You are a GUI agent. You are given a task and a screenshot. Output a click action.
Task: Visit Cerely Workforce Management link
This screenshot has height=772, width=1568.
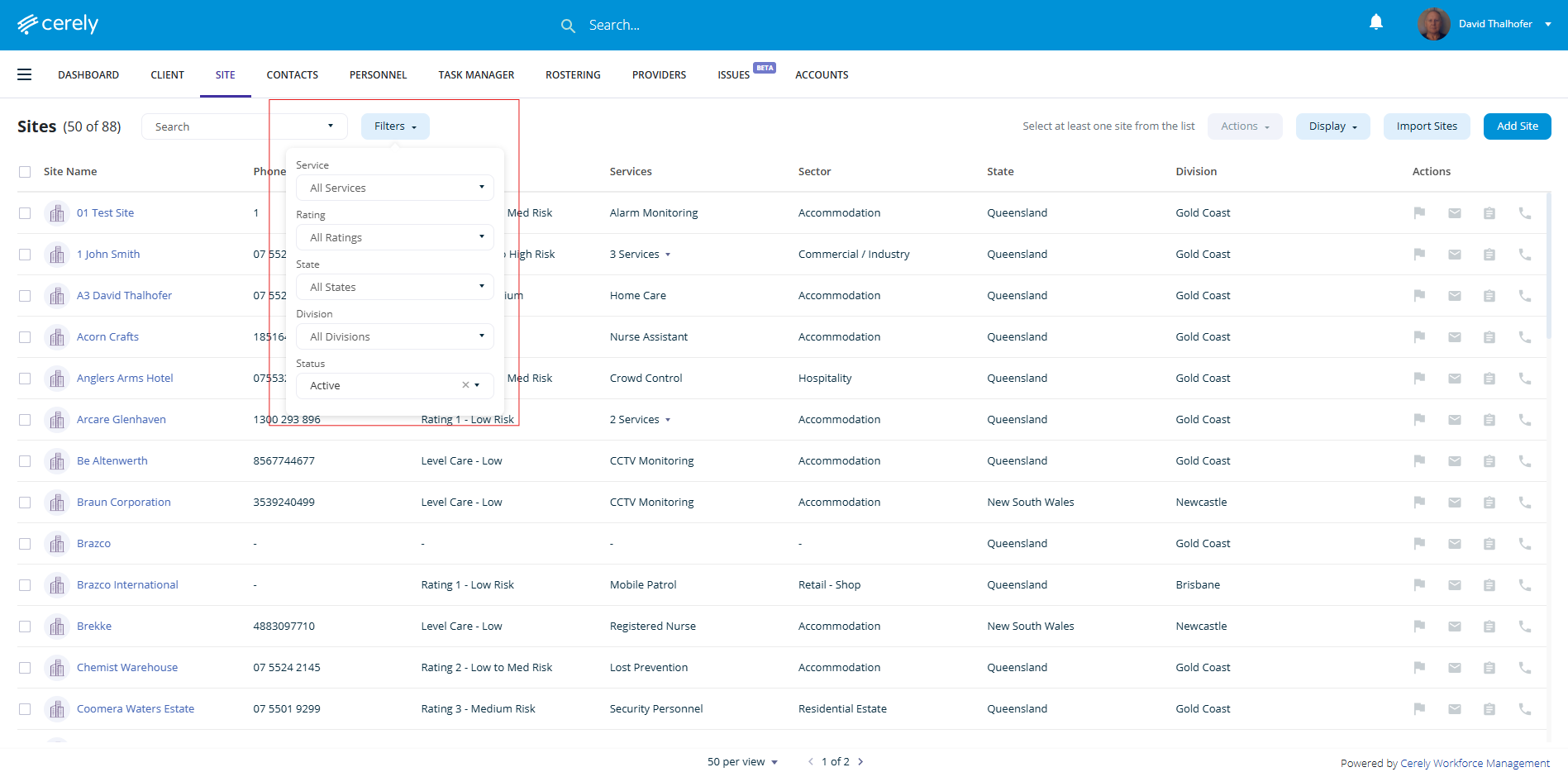click(x=1475, y=764)
